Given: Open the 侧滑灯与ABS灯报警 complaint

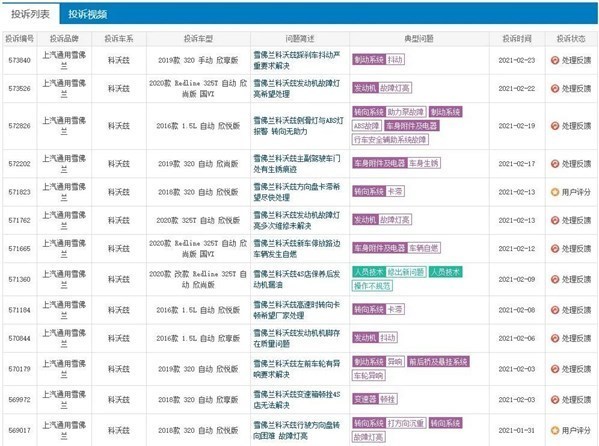Looking at the screenshot, I should pyautogui.click(x=298, y=126).
